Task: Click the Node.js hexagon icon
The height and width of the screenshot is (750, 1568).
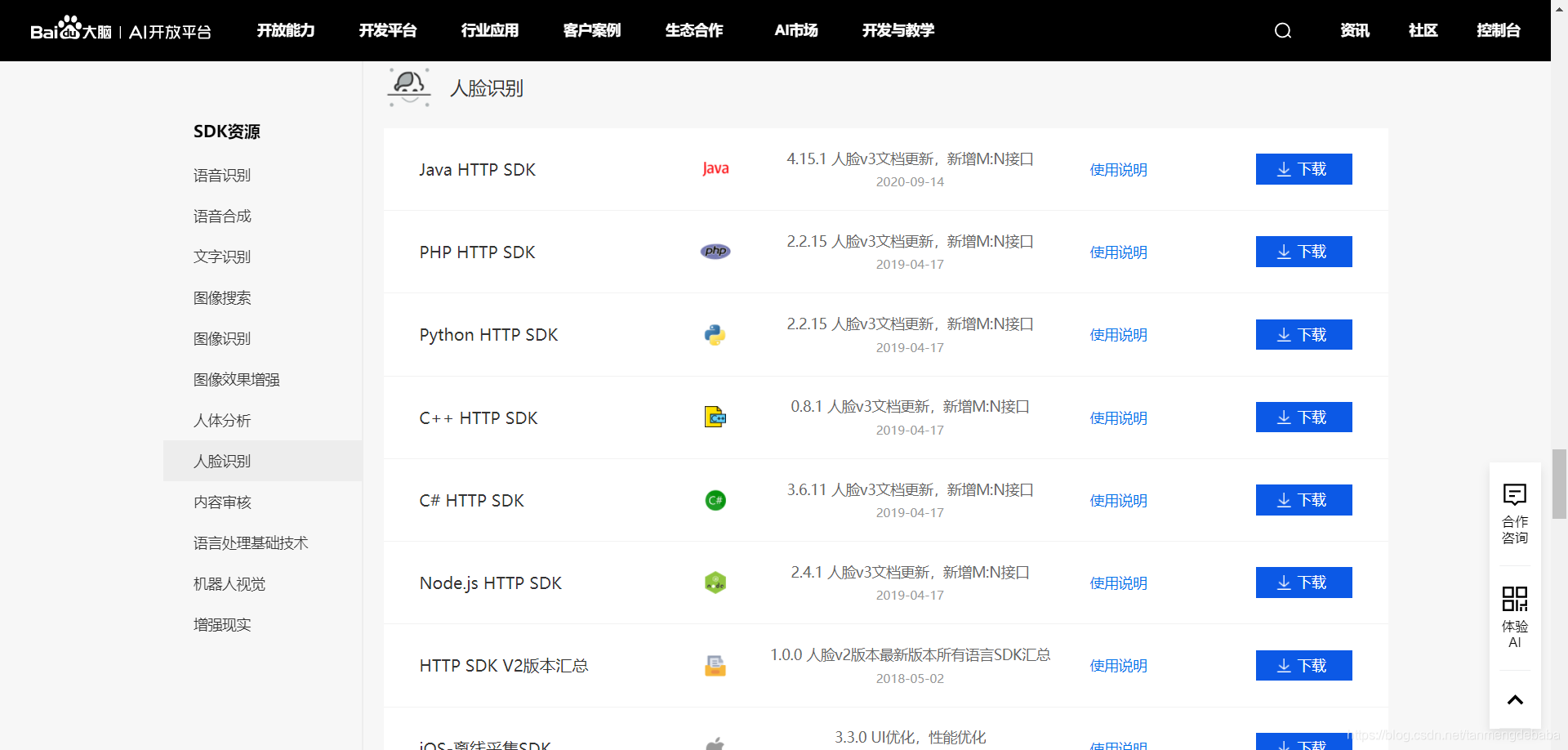Action: point(715,583)
